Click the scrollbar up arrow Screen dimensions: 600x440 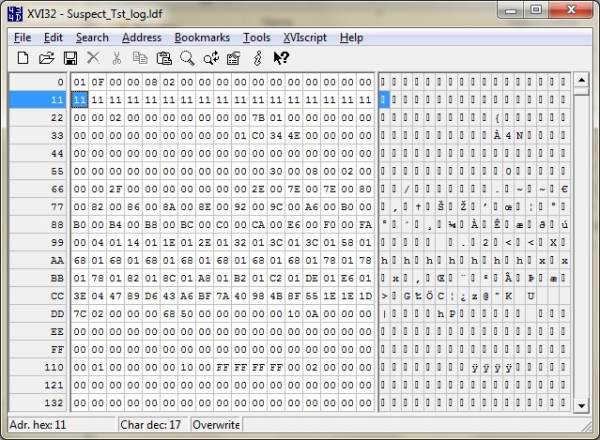click(583, 81)
